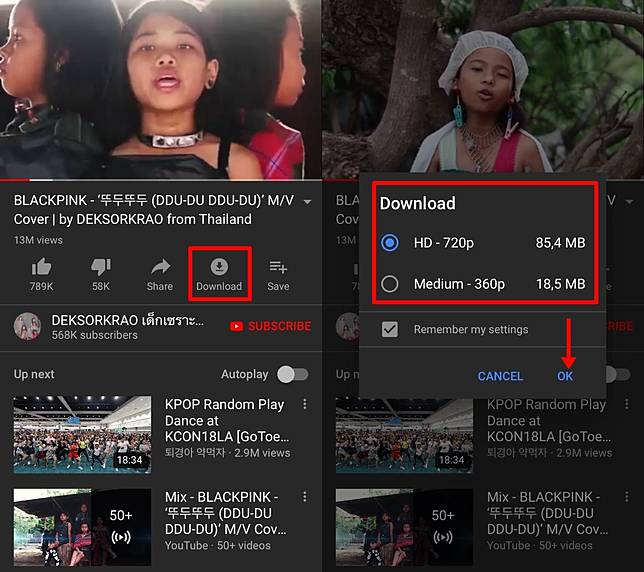This screenshot has width=644, height=572.
Task: Tap the red SUBSCRIBE button
Action: (270, 326)
